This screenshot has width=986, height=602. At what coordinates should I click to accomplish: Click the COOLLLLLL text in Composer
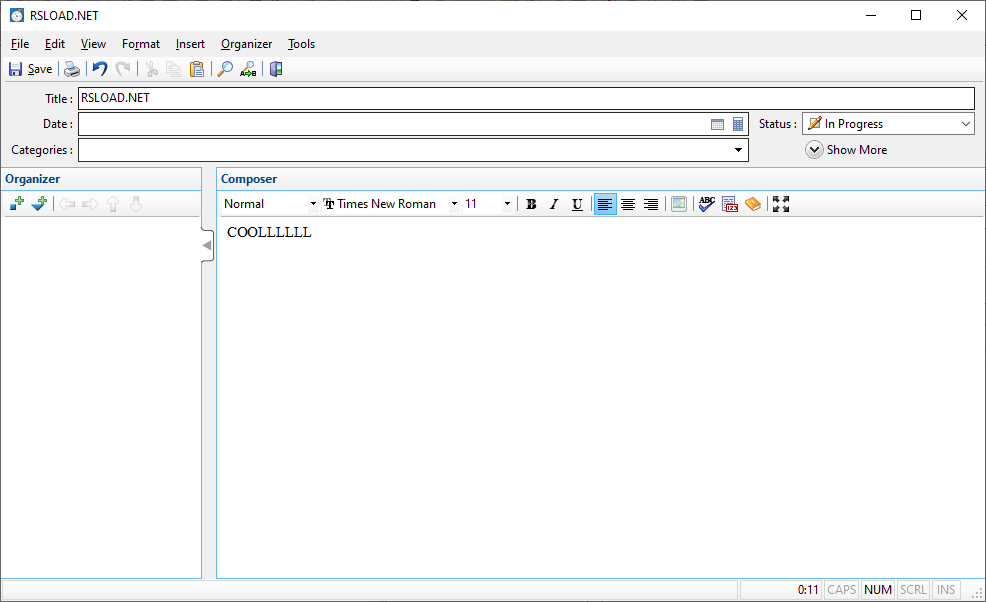(269, 232)
